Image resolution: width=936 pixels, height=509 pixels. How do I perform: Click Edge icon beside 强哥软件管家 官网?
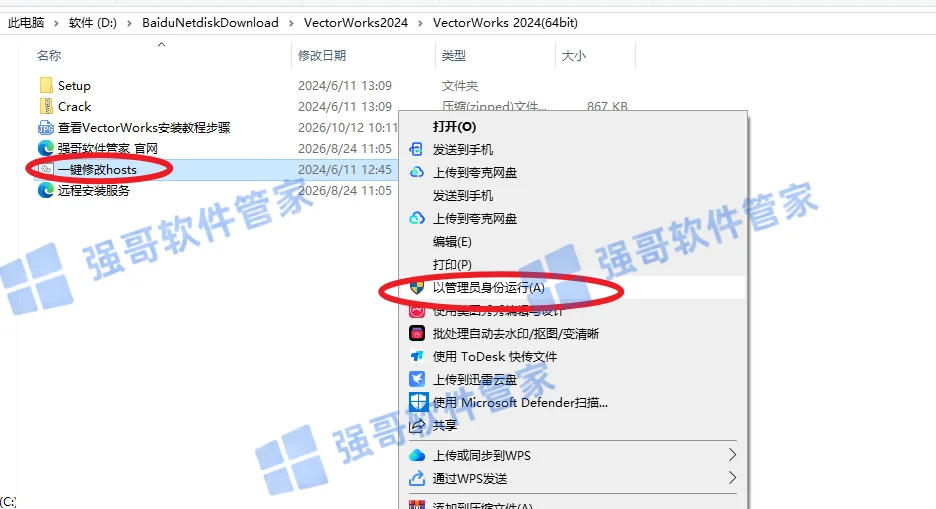pyautogui.click(x=46, y=148)
